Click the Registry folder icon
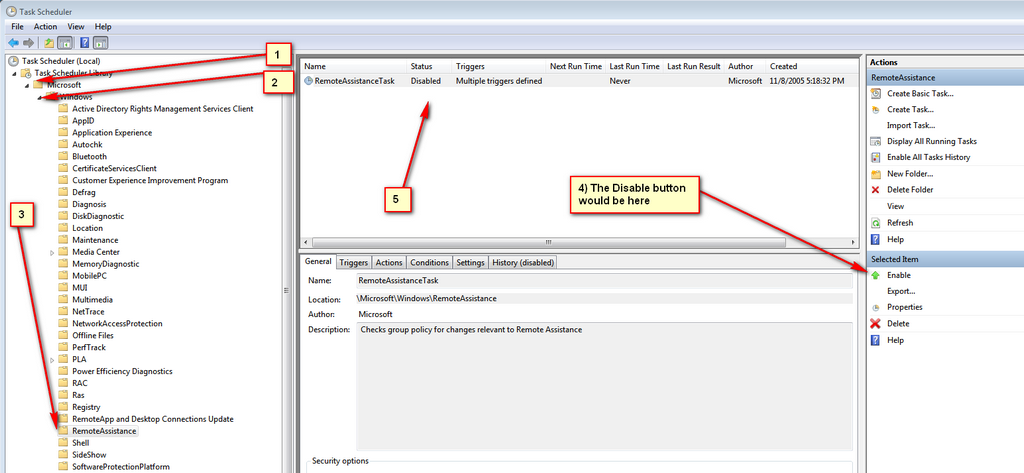 (x=63, y=407)
